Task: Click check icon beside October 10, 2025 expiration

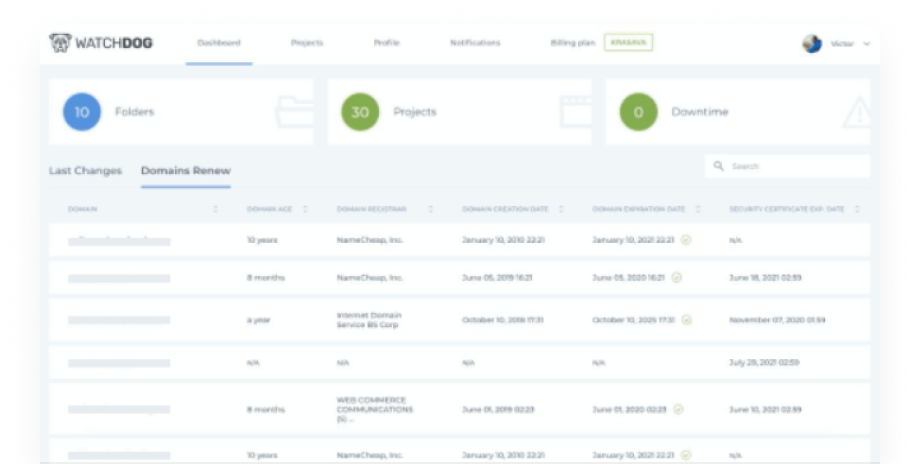Action: 686,320
